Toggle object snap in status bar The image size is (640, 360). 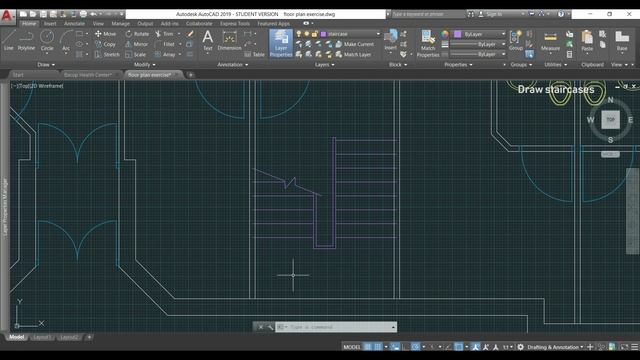click(459, 347)
